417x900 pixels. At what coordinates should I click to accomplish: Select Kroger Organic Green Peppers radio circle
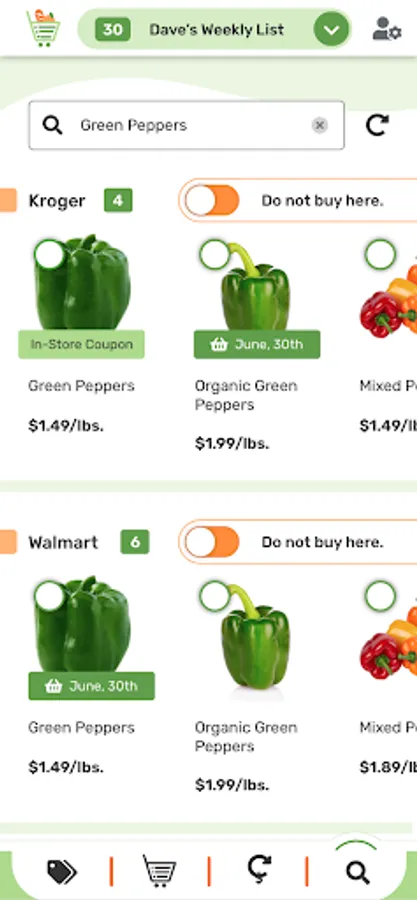pyautogui.click(x=215, y=254)
